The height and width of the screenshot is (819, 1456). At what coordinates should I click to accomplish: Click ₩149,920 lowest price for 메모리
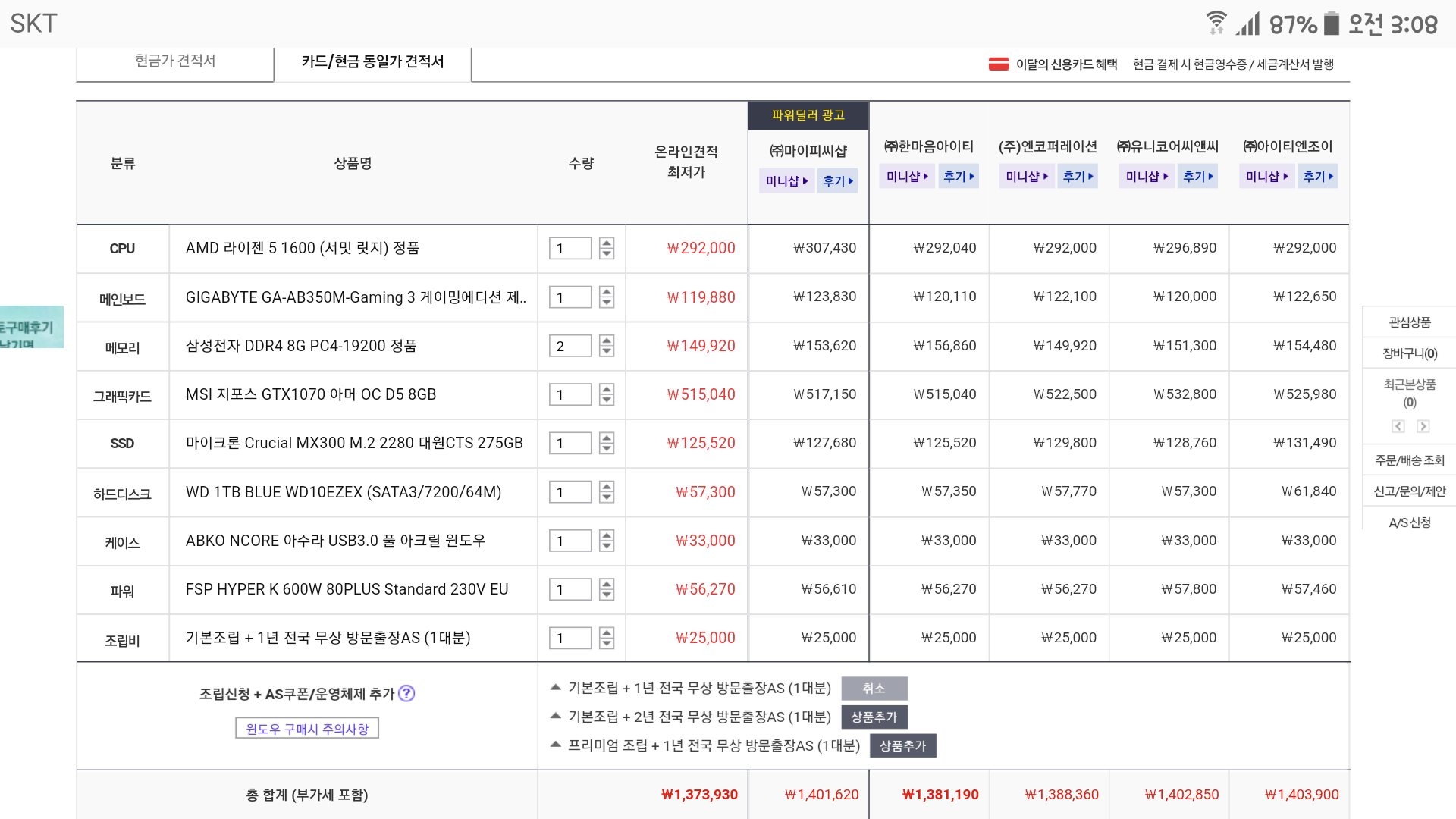pos(701,346)
